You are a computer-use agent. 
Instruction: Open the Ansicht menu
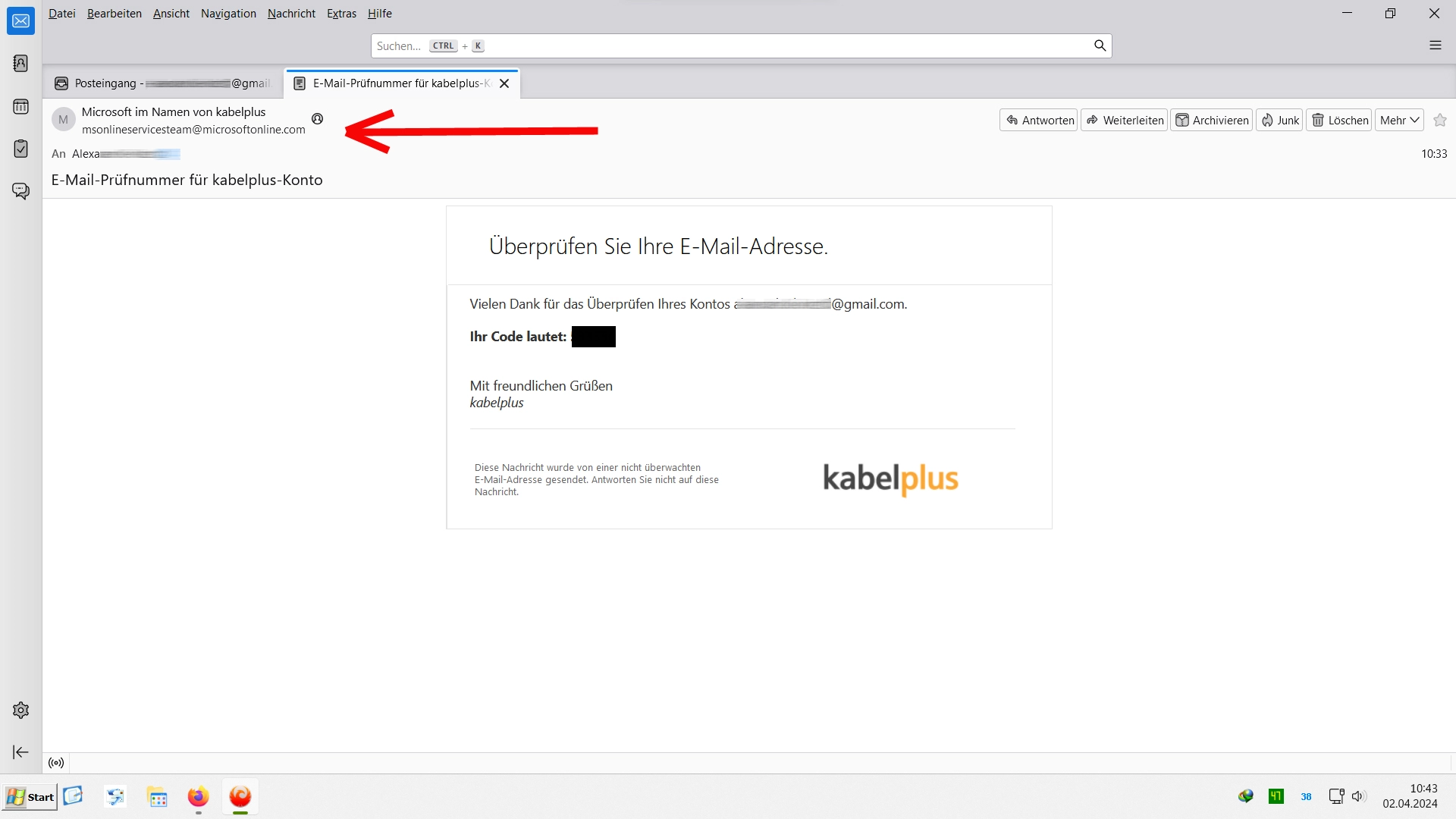coord(171,14)
